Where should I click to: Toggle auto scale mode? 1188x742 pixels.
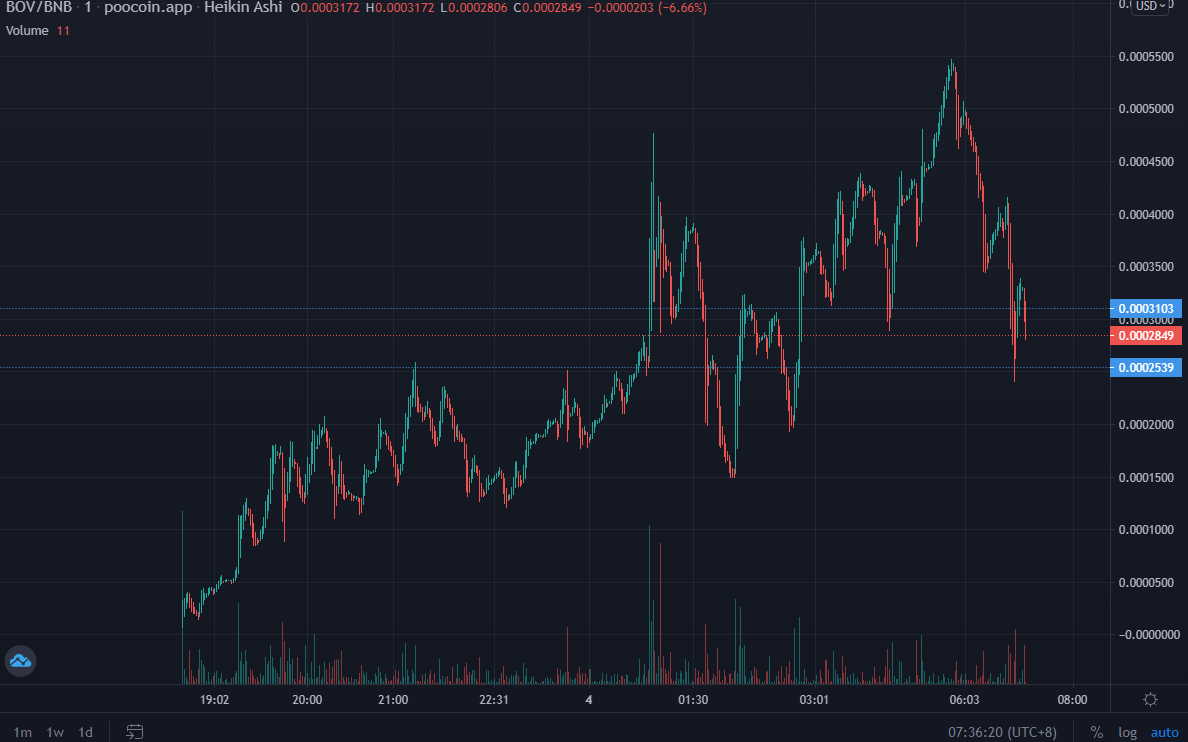[x=1165, y=732]
